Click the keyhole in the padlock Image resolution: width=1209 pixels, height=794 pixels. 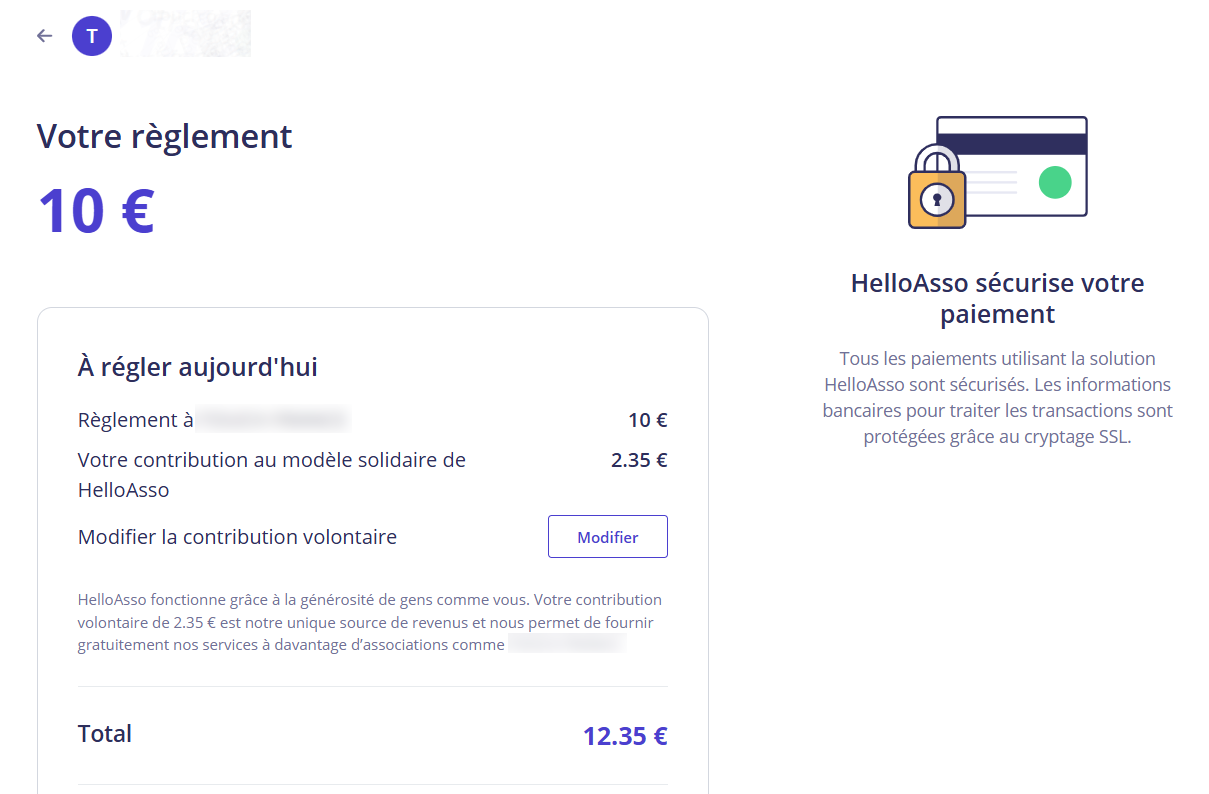click(x=937, y=200)
